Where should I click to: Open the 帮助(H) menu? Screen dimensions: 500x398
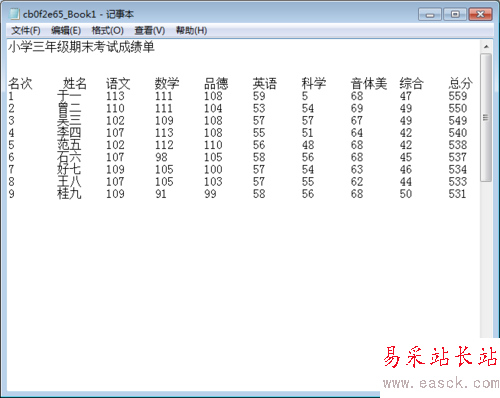(x=191, y=31)
